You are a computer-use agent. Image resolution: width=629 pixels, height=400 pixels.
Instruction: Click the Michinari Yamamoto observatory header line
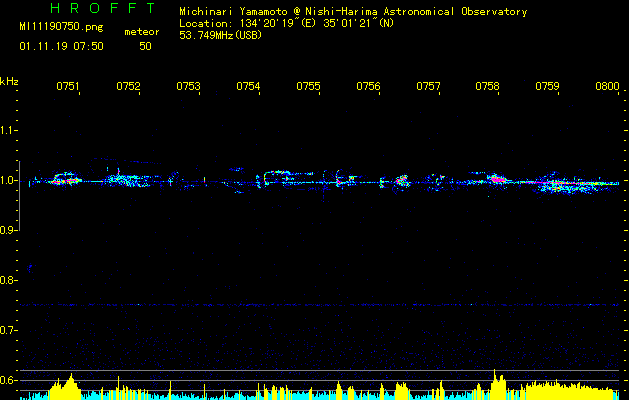coord(353,12)
